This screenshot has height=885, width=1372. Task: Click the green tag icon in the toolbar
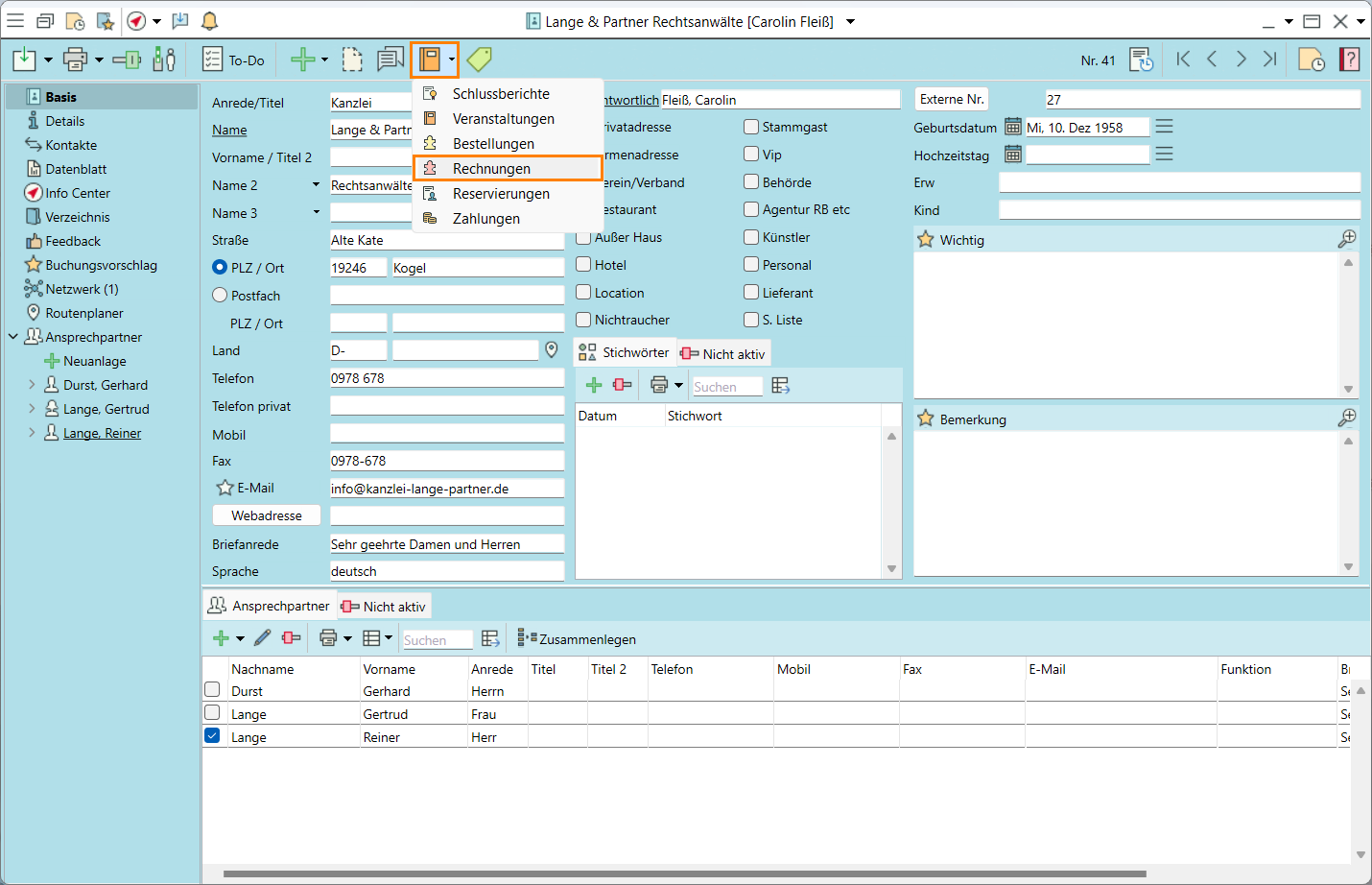(x=479, y=60)
